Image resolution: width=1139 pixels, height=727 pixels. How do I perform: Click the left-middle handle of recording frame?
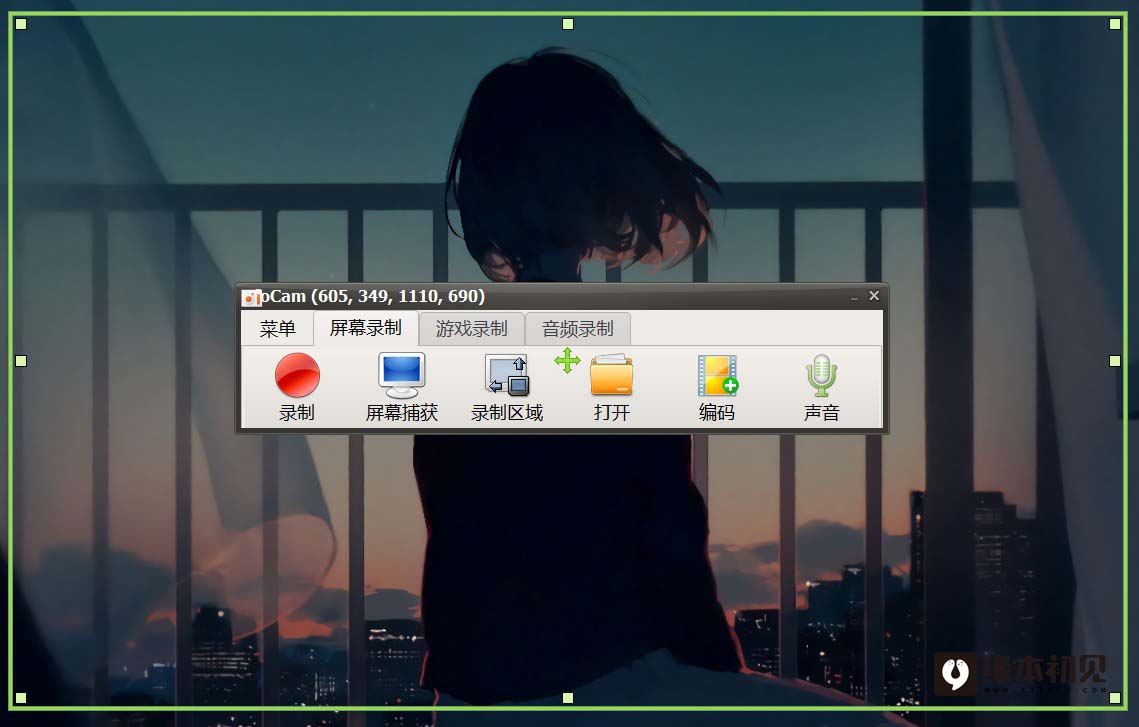point(21,361)
